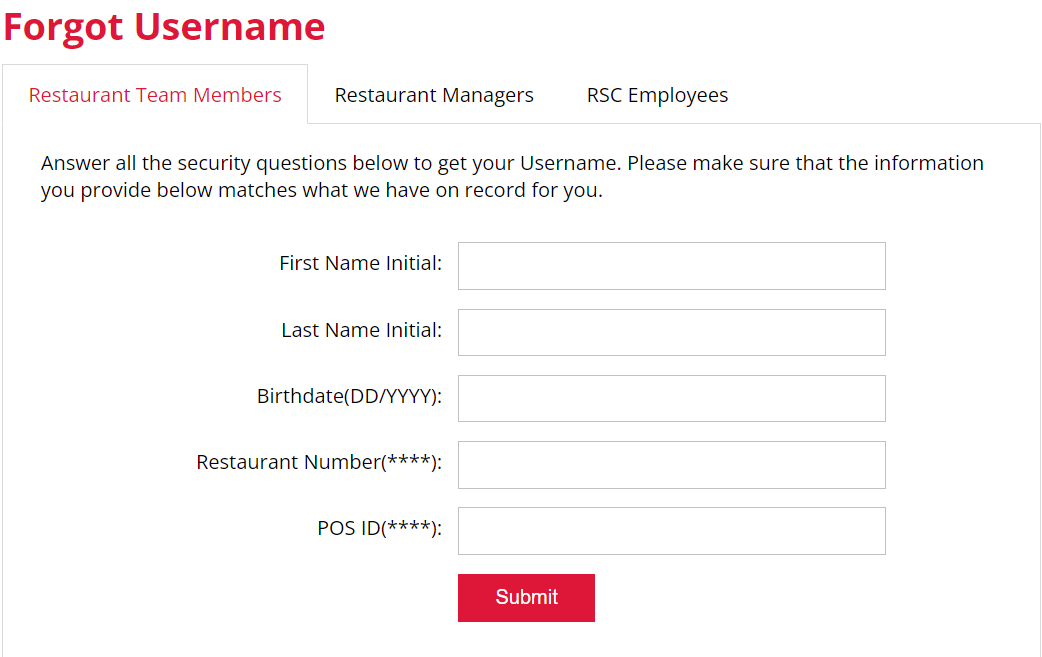The image size is (1042, 657).
Task: Click the word "Birthdate" in its label
Action: [x=300, y=396]
